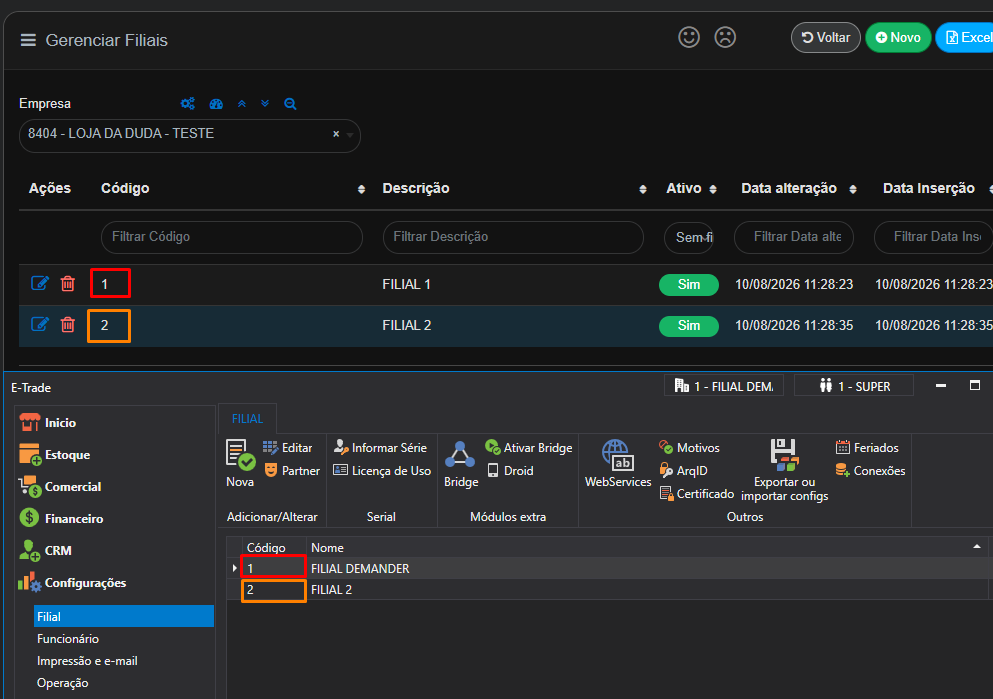Sort table by Código column arrows
The image size is (993, 699).
361,189
